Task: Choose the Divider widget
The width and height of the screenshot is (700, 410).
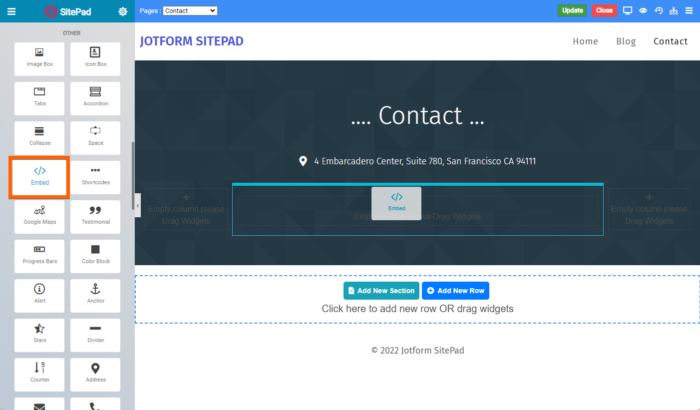Action: [x=95, y=335]
